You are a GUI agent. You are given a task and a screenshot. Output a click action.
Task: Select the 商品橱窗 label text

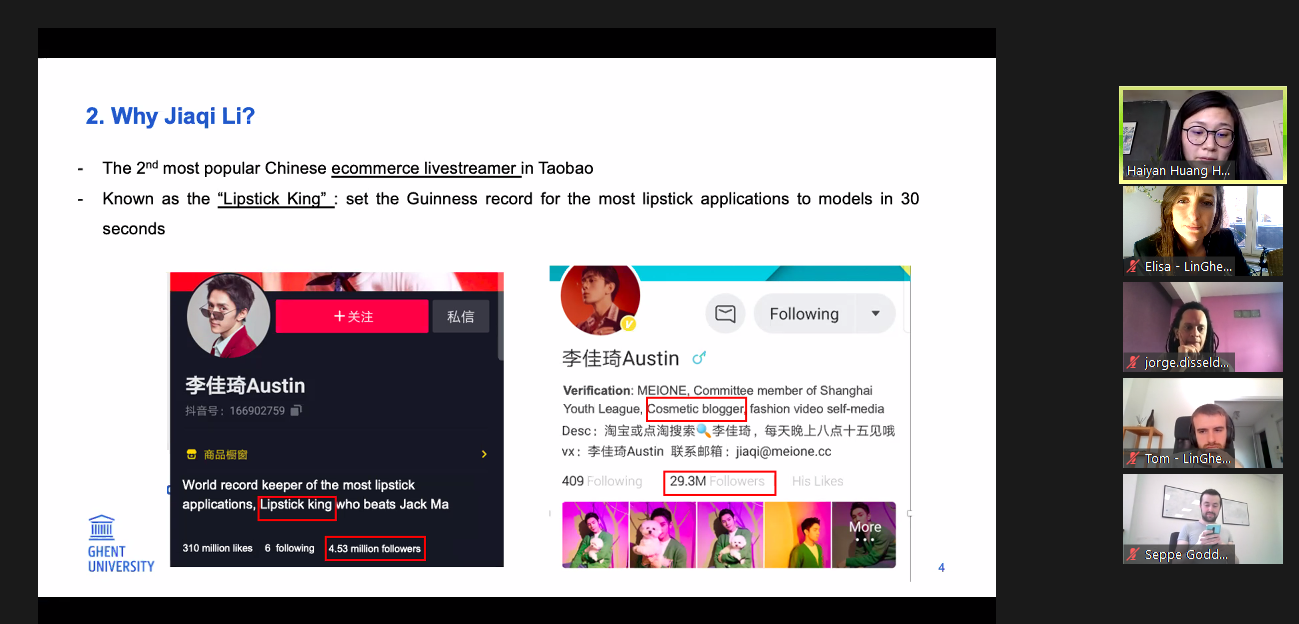[226, 454]
